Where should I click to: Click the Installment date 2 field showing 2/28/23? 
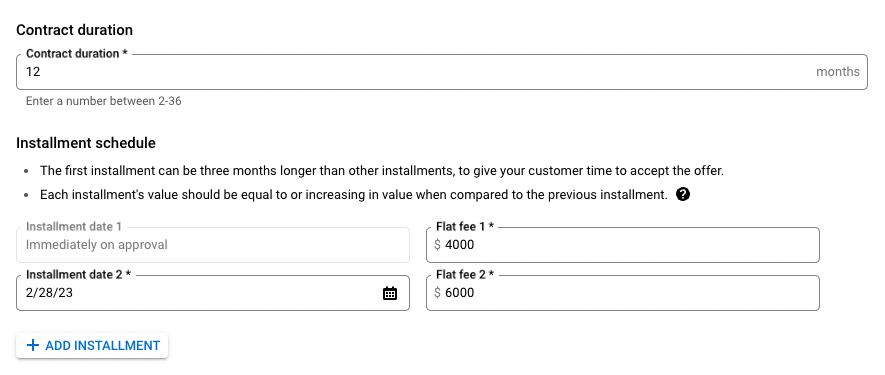click(x=213, y=293)
